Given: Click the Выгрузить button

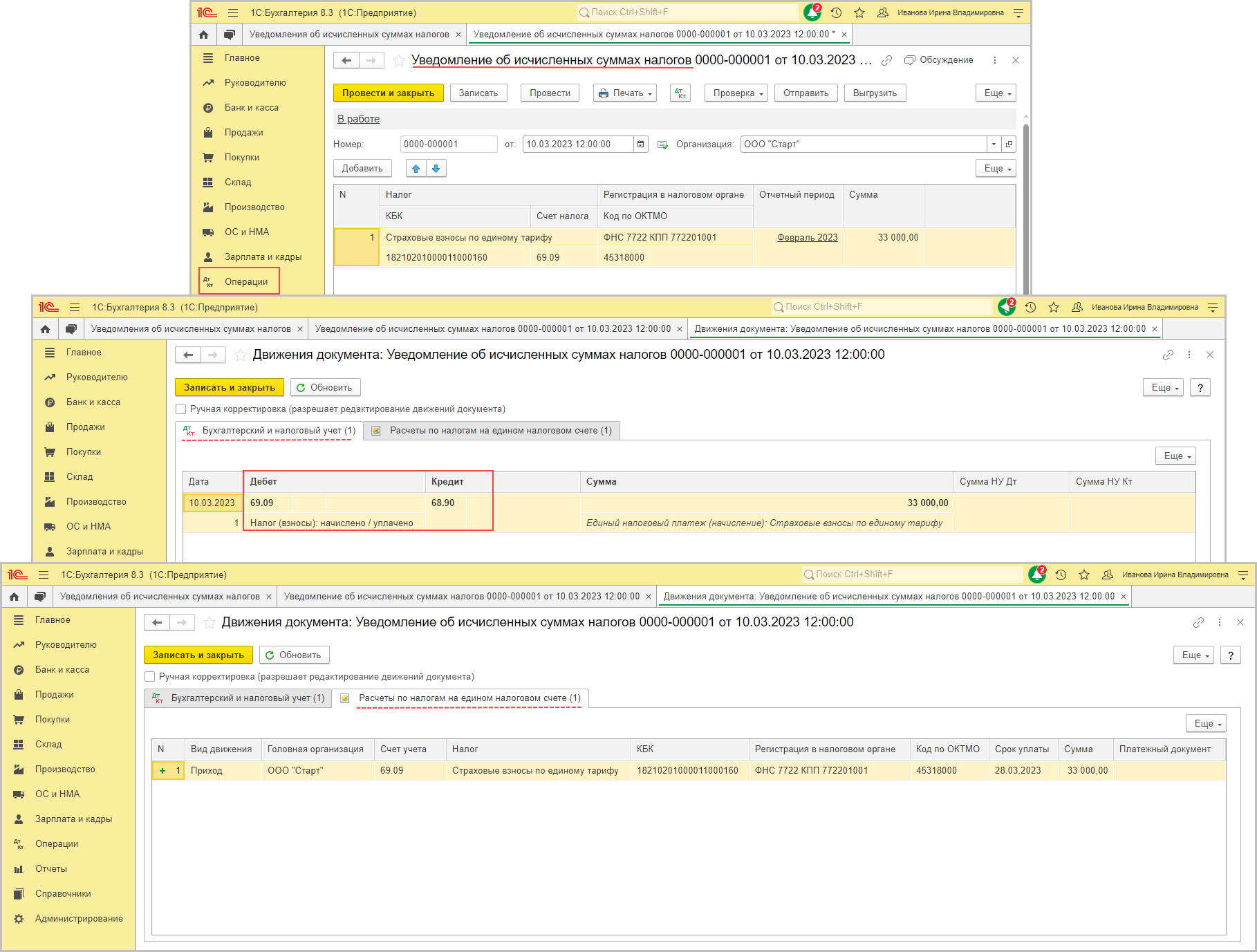Looking at the screenshot, I should [875, 93].
